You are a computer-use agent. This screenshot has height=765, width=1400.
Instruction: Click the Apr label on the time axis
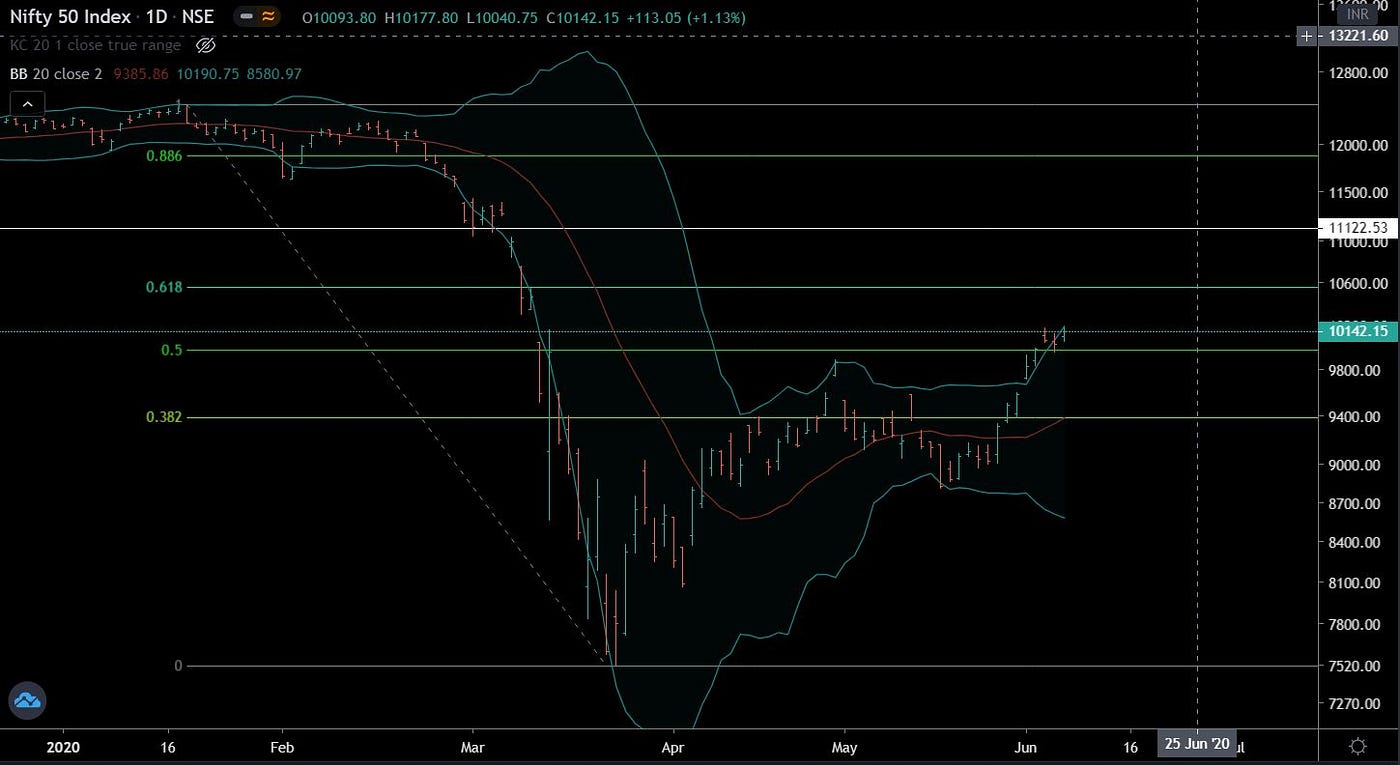[x=673, y=746]
